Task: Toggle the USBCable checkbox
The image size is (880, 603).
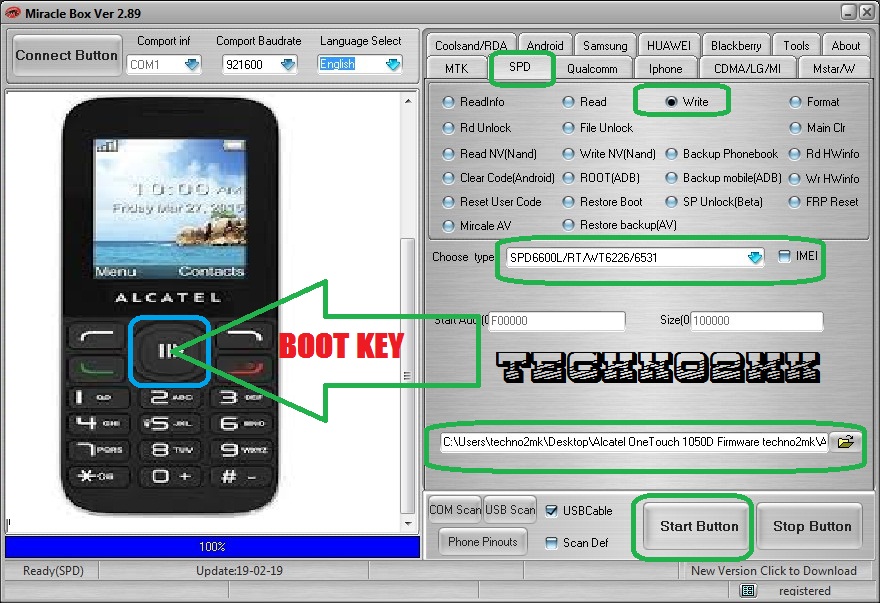Action: click(552, 510)
